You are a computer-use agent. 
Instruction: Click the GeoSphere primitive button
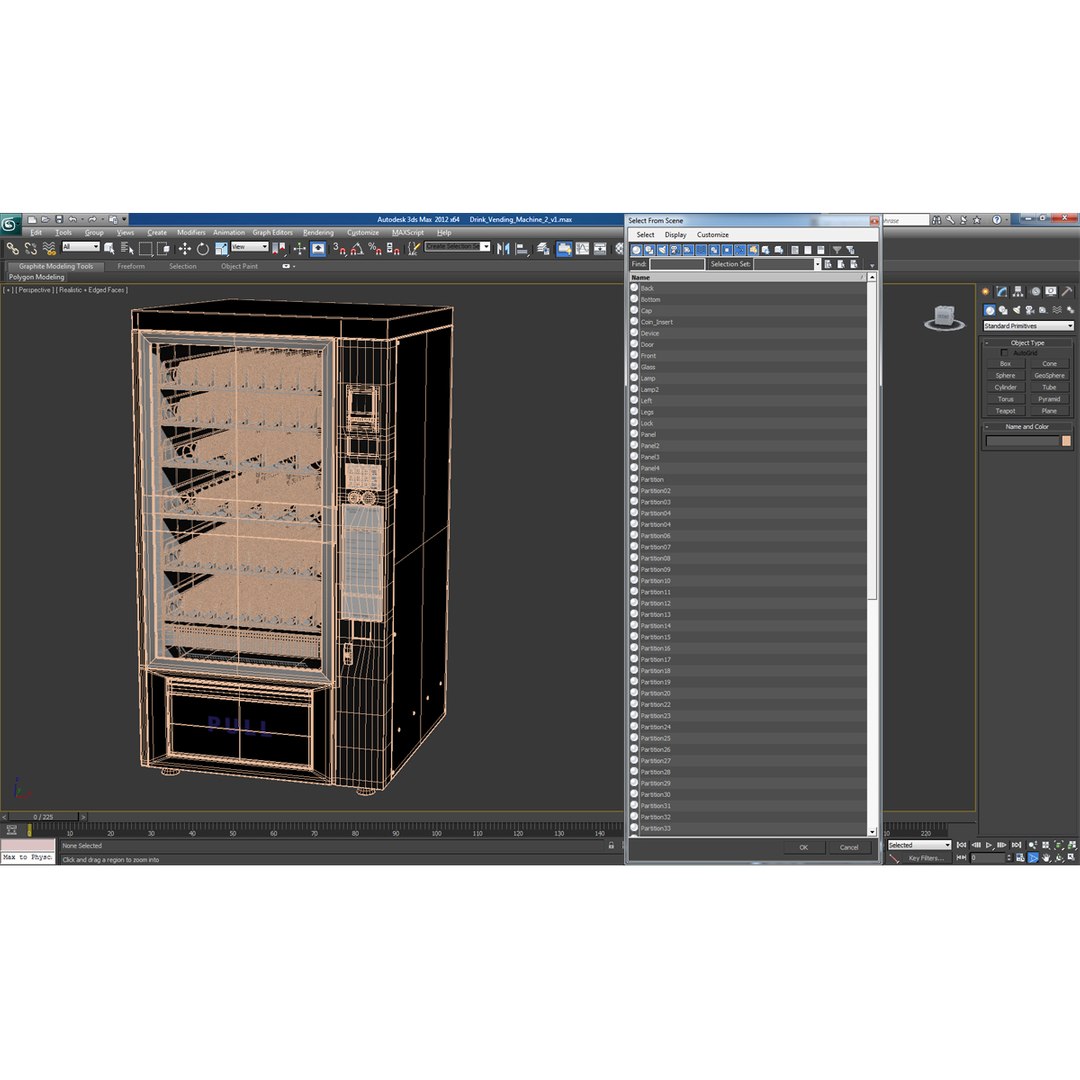pyautogui.click(x=1049, y=376)
